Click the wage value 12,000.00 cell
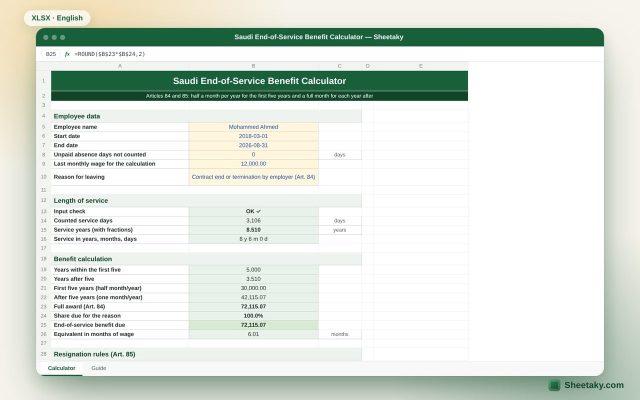The height and width of the screenshot is (400, 640). coord(253,164)
